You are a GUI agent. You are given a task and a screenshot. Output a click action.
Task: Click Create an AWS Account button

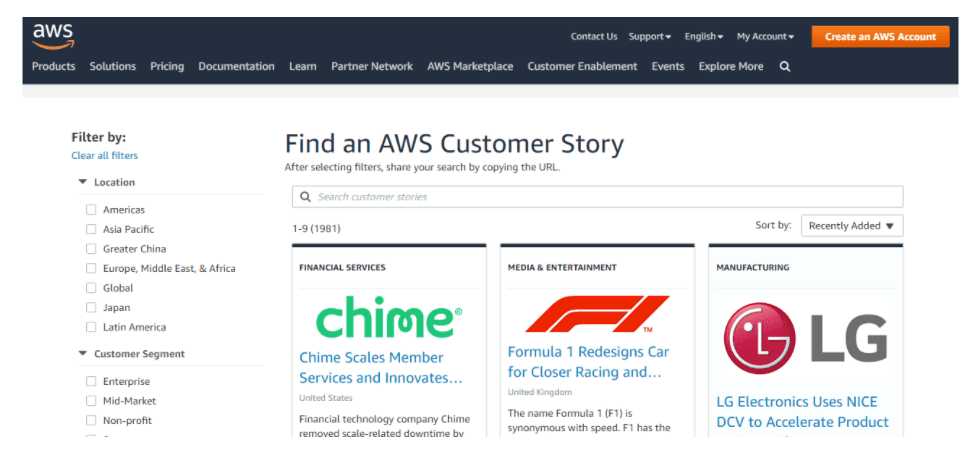coord(880,37)
